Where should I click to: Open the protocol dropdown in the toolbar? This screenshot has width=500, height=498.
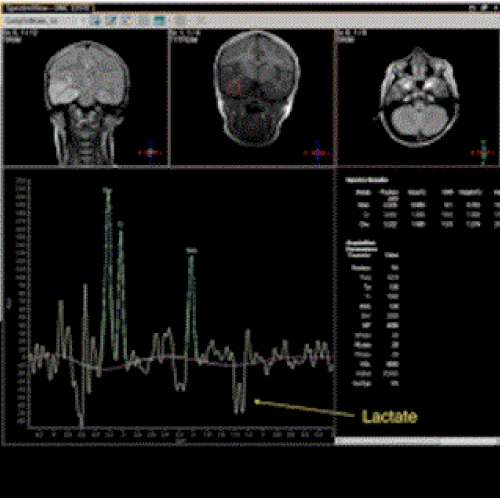click(44, 21)
